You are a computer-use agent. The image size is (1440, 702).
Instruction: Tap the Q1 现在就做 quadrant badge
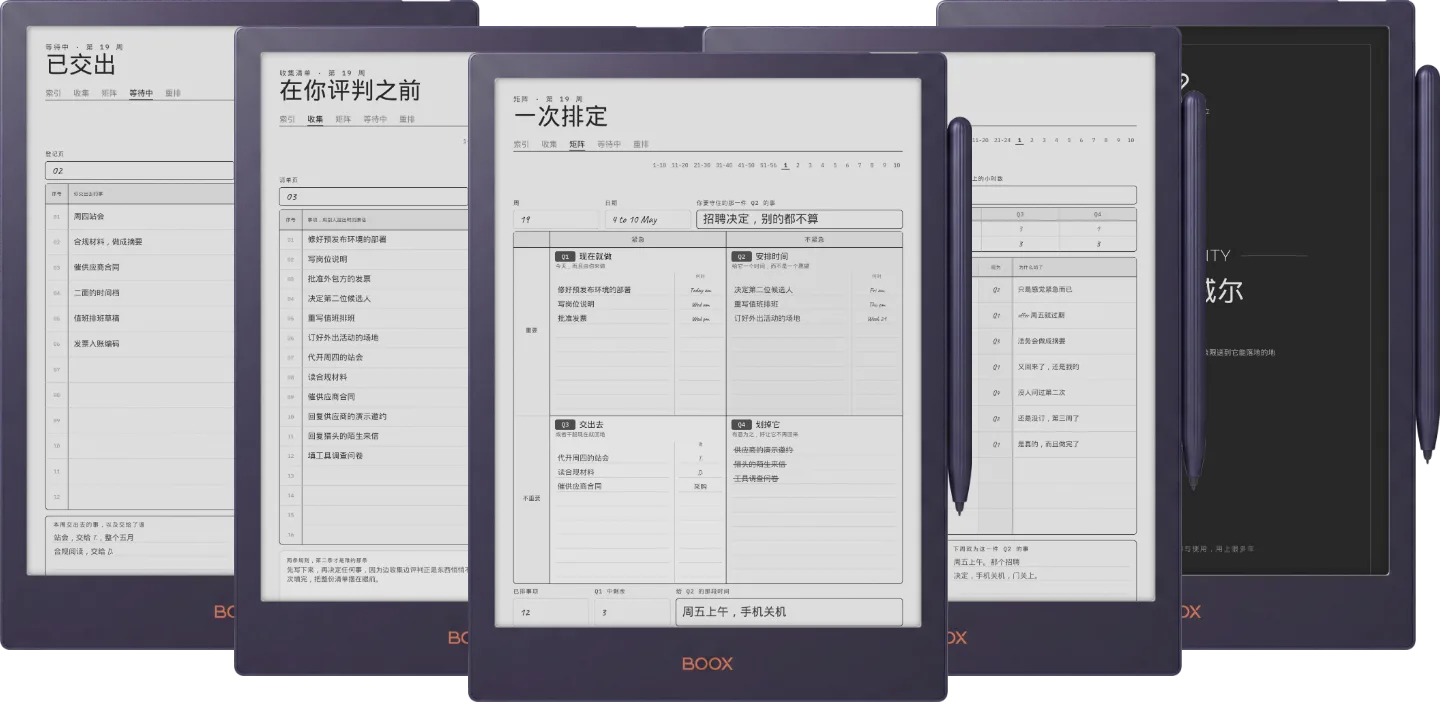coord(565,257)
